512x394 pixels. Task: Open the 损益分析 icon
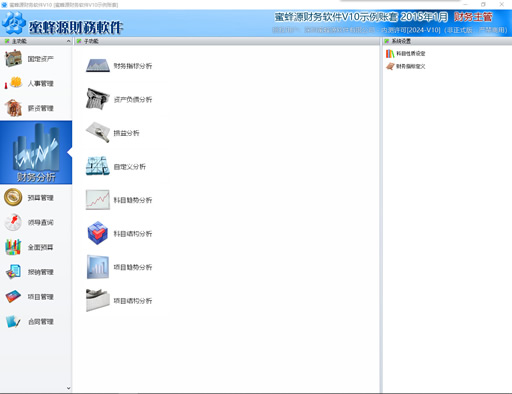(98, 133)
